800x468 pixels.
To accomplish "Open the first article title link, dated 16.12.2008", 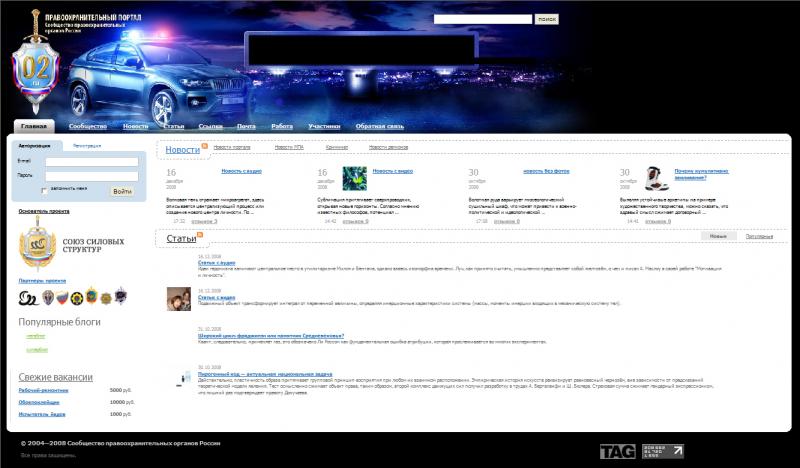I will point(216,262).
